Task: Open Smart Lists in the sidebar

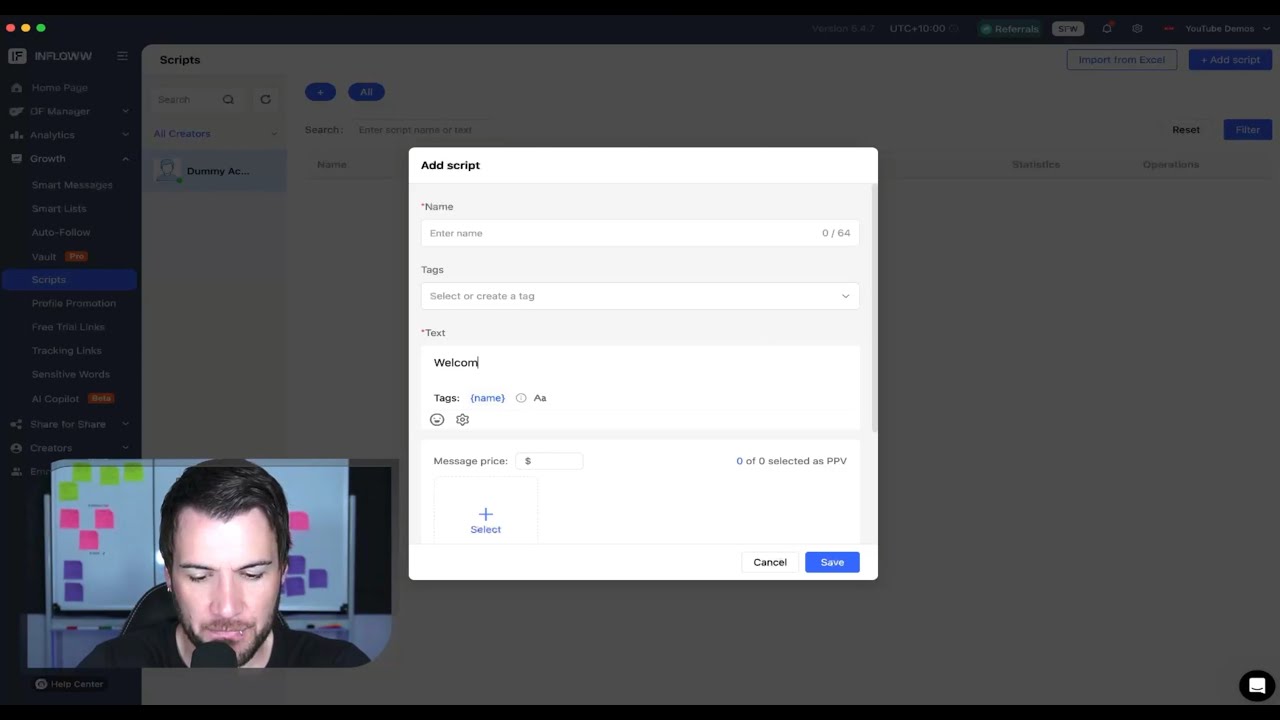Action: coord(59,209)
